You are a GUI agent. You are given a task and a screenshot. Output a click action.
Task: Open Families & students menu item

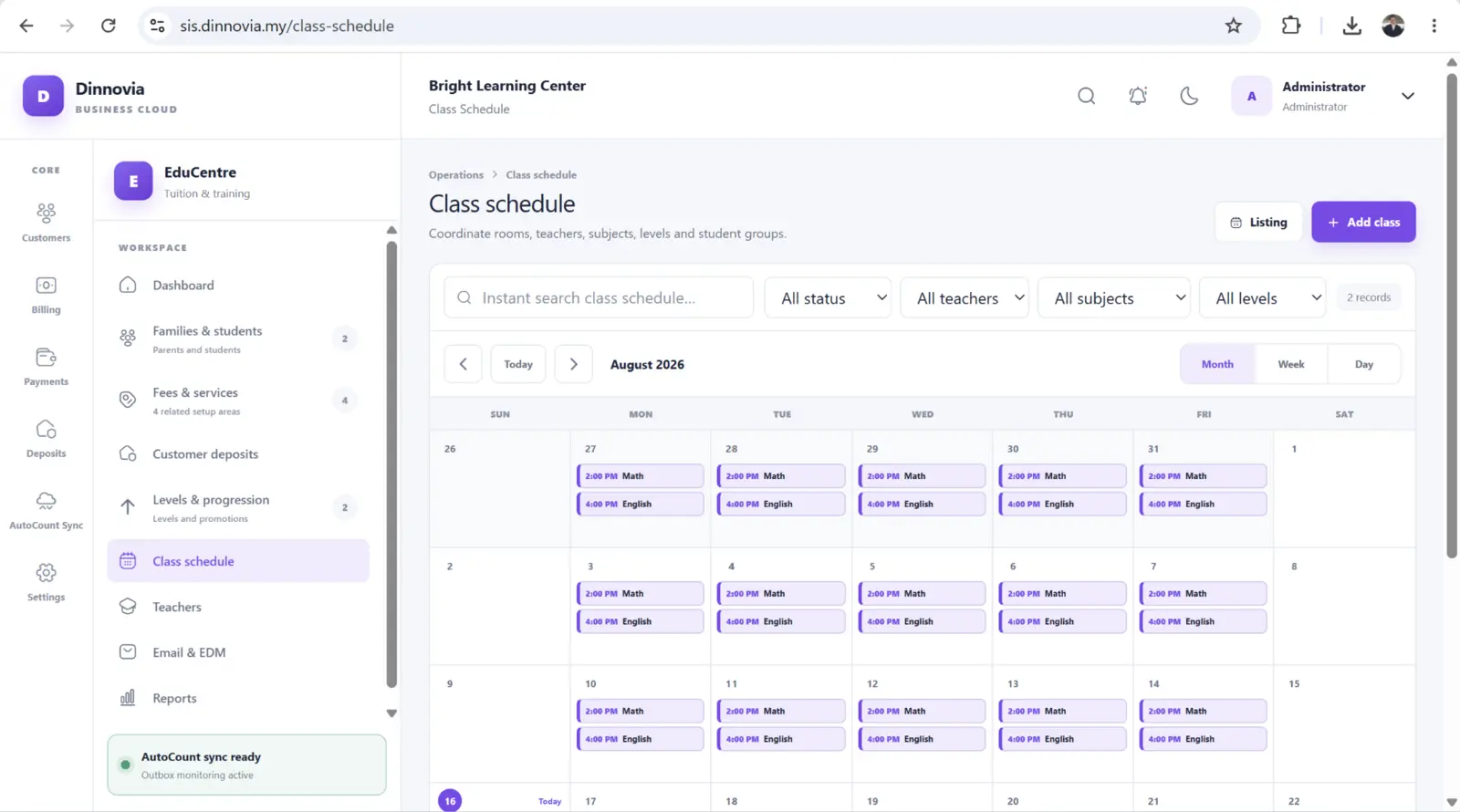click(238, 338)
